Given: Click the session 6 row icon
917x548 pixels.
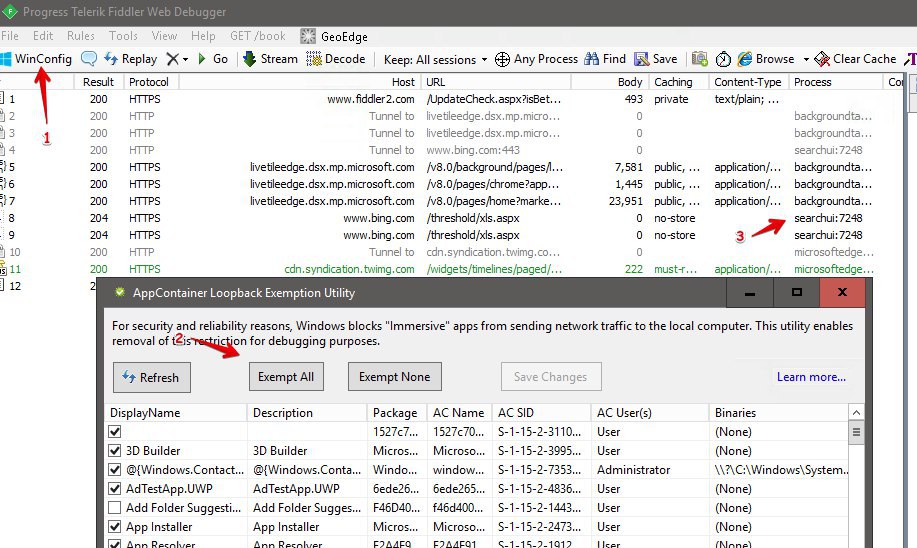Looking at the screenshot, I should pyautogui.click(x=2, y=184).
